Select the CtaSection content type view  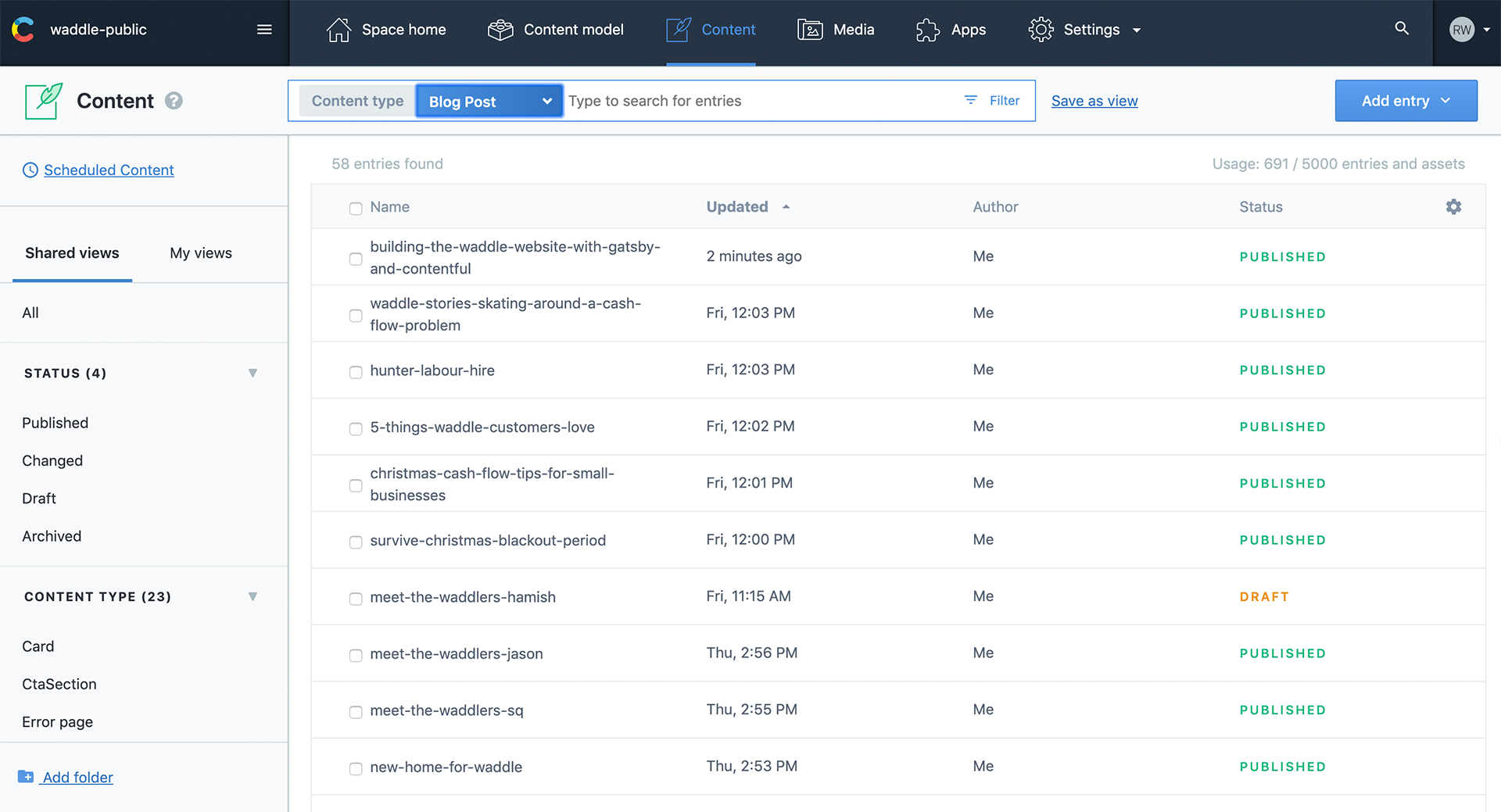pyautogui.click(x=59, y=684)
